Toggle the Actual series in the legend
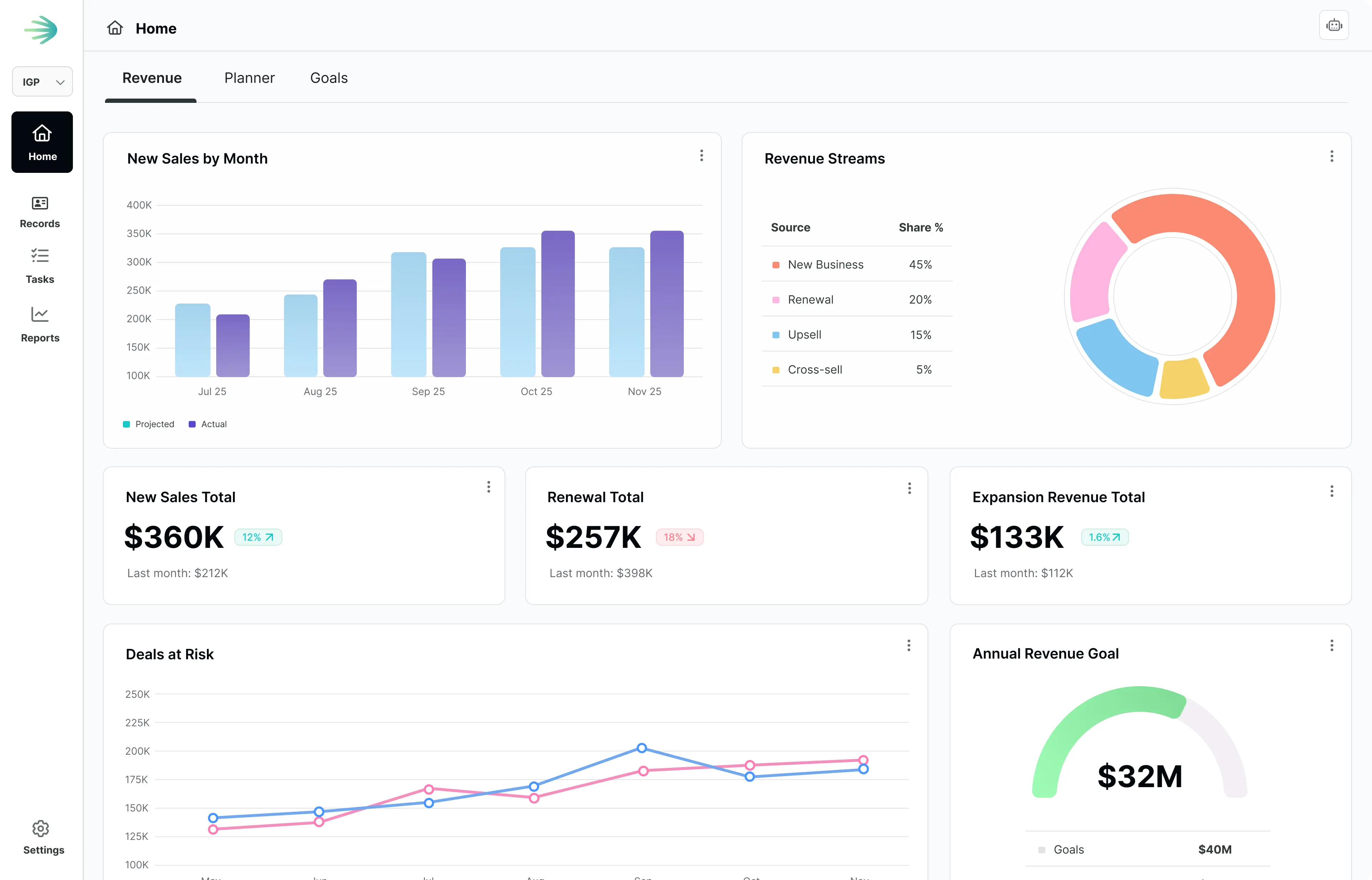The image size is (1372, 880). point(208,424)
